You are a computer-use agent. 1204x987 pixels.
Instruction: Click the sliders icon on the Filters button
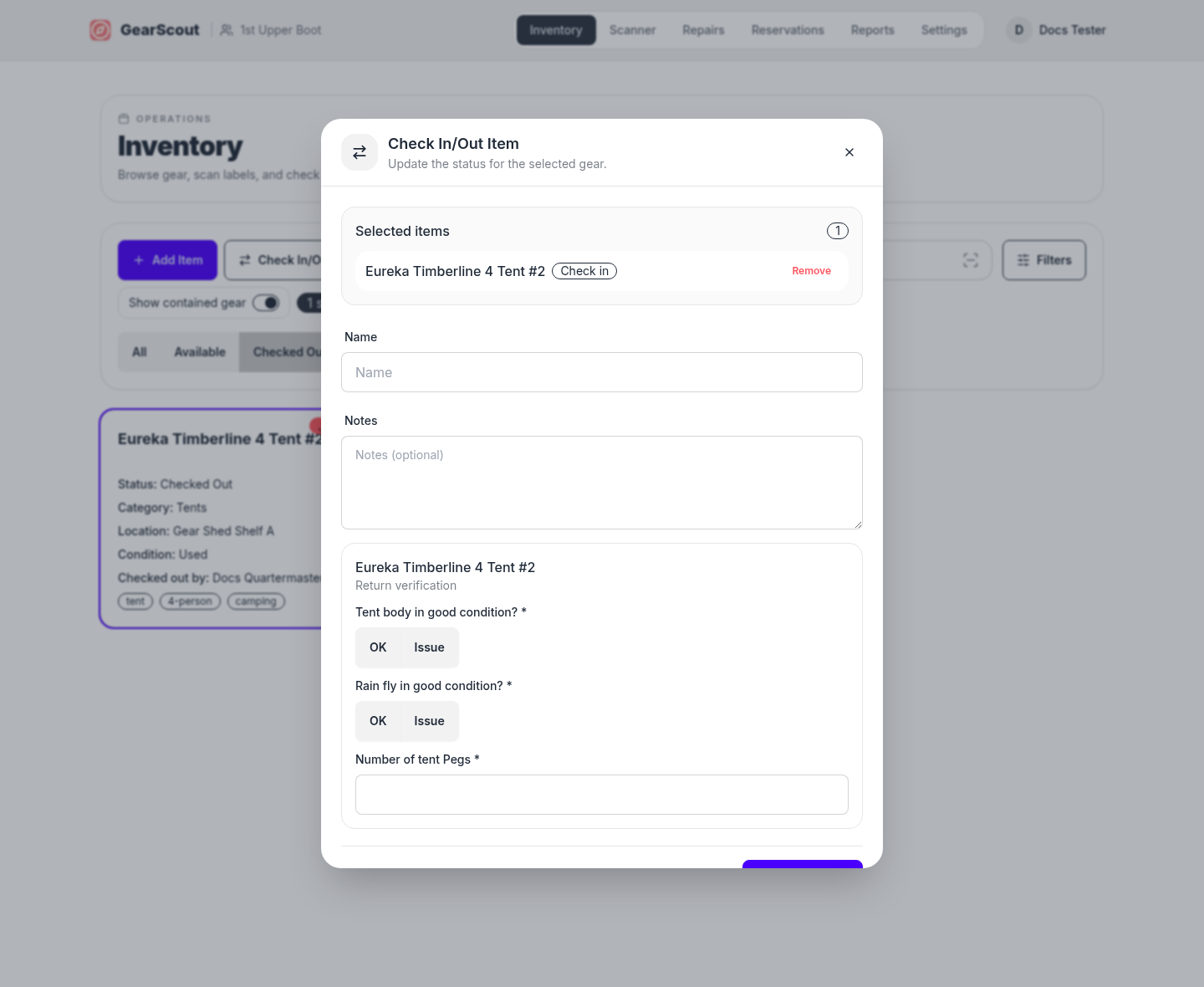1023,260
